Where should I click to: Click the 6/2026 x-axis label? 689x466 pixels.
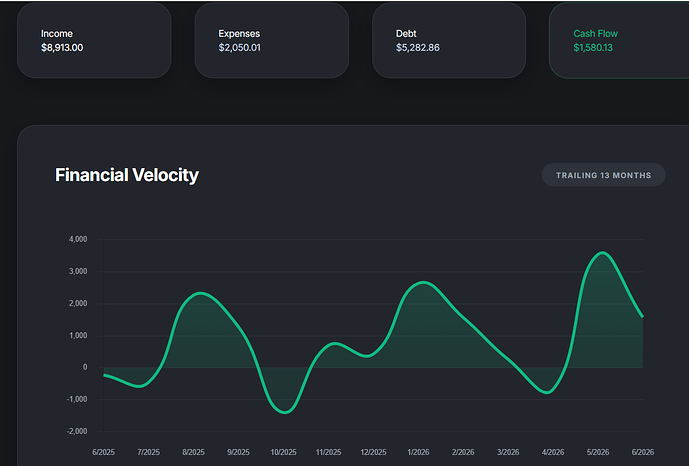tap(643, 452)
